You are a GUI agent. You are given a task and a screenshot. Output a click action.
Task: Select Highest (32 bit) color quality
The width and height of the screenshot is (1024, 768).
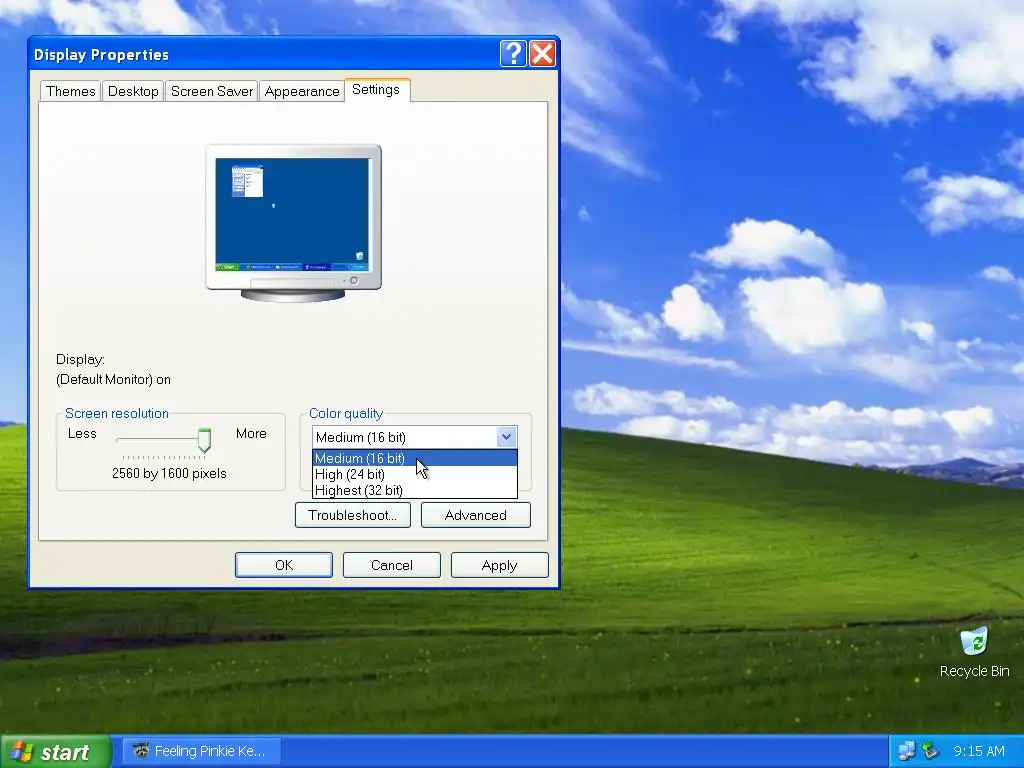pyautogui.click(x=415, y=490)
